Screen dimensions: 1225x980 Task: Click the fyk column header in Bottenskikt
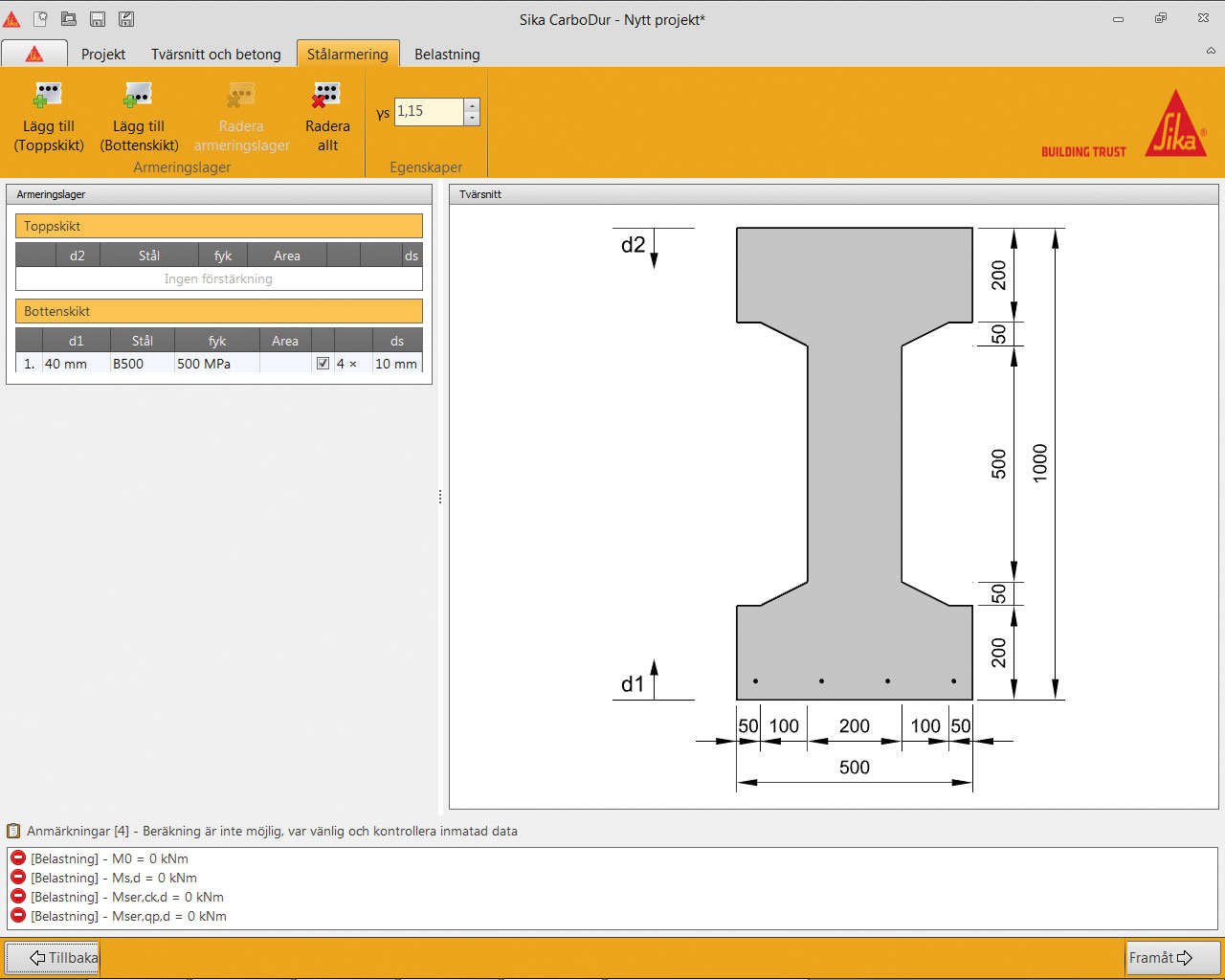216,341
